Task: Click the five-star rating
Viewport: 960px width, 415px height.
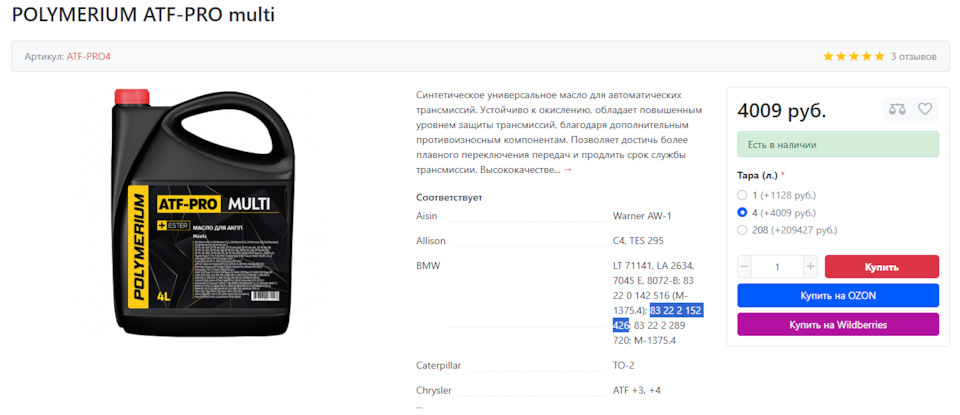Action: click(853, 57)
